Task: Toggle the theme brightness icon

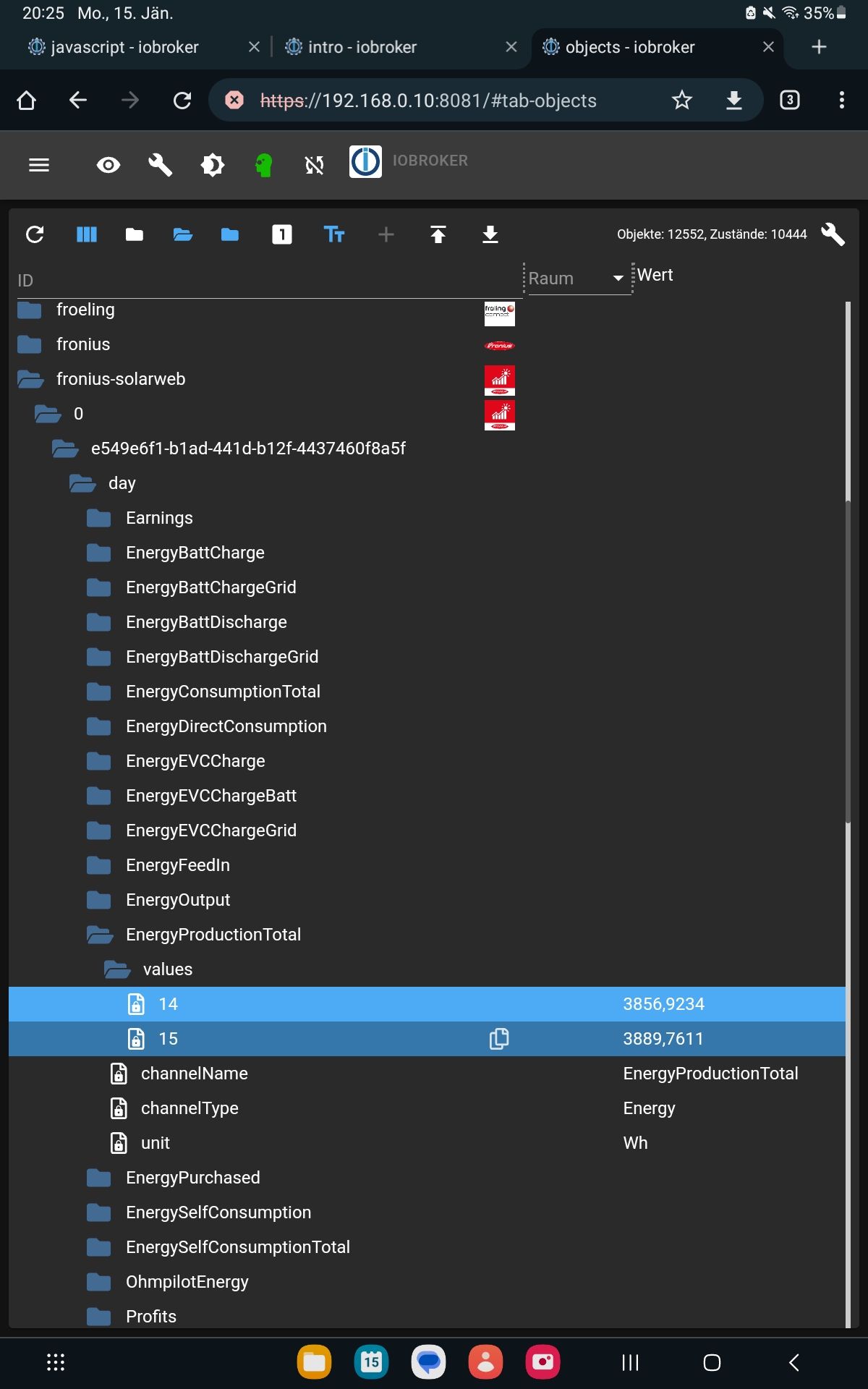Action: (212, 165)
